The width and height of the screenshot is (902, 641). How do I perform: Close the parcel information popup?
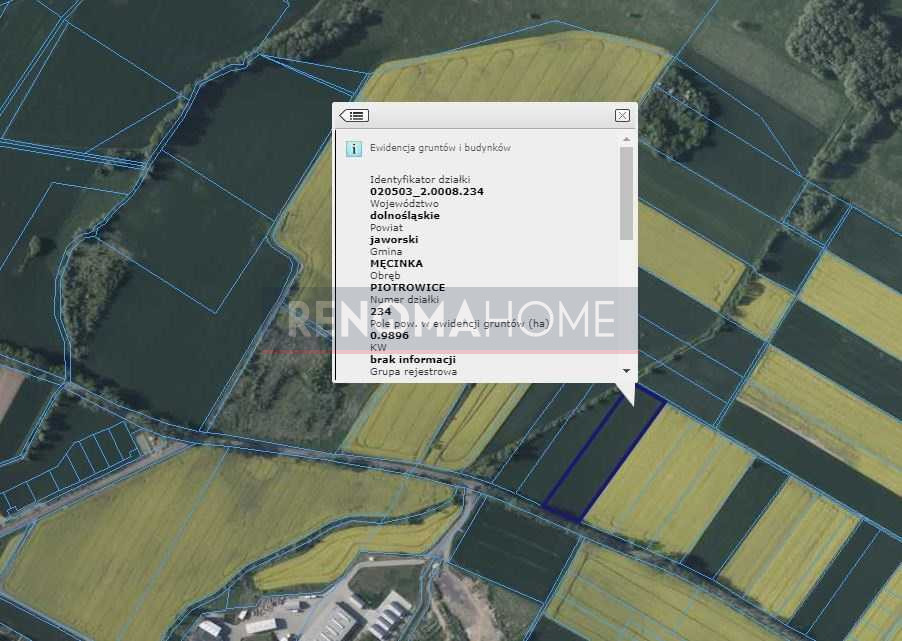coord(622,116)
